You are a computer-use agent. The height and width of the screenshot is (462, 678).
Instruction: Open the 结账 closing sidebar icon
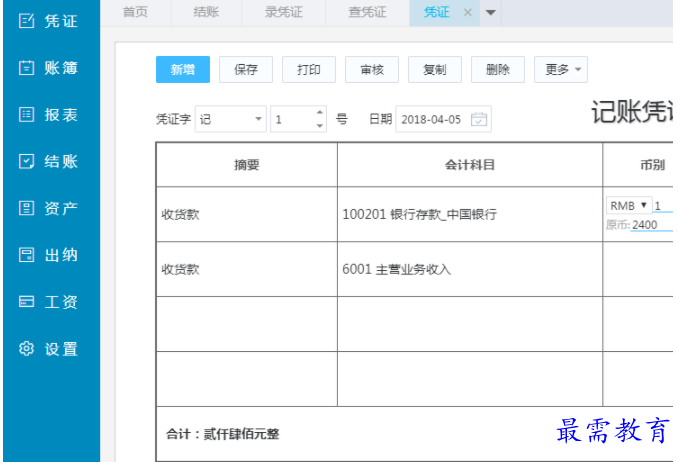(x=26, y=161)
